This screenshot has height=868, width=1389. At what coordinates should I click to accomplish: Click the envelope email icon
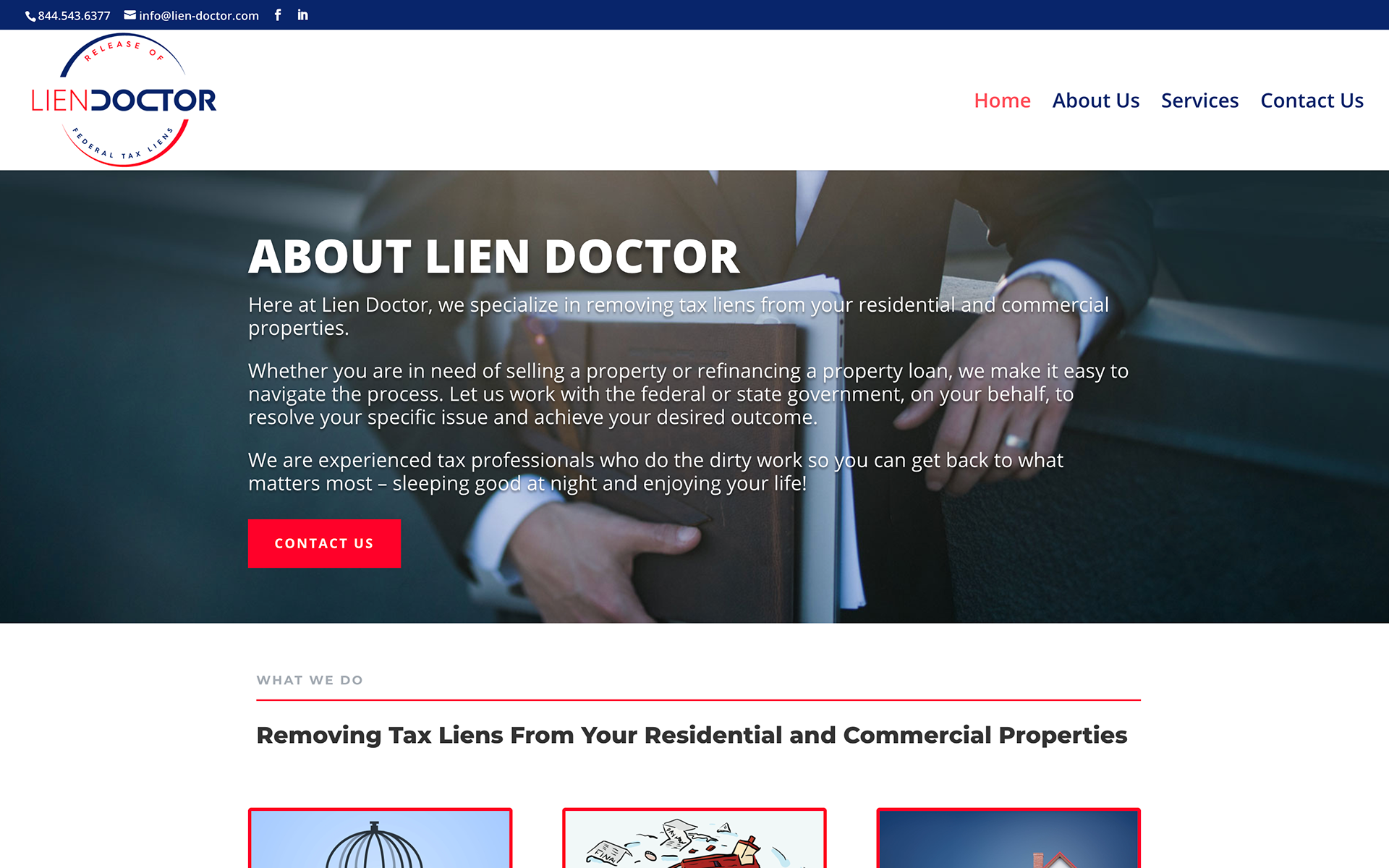tap(130, 14)
